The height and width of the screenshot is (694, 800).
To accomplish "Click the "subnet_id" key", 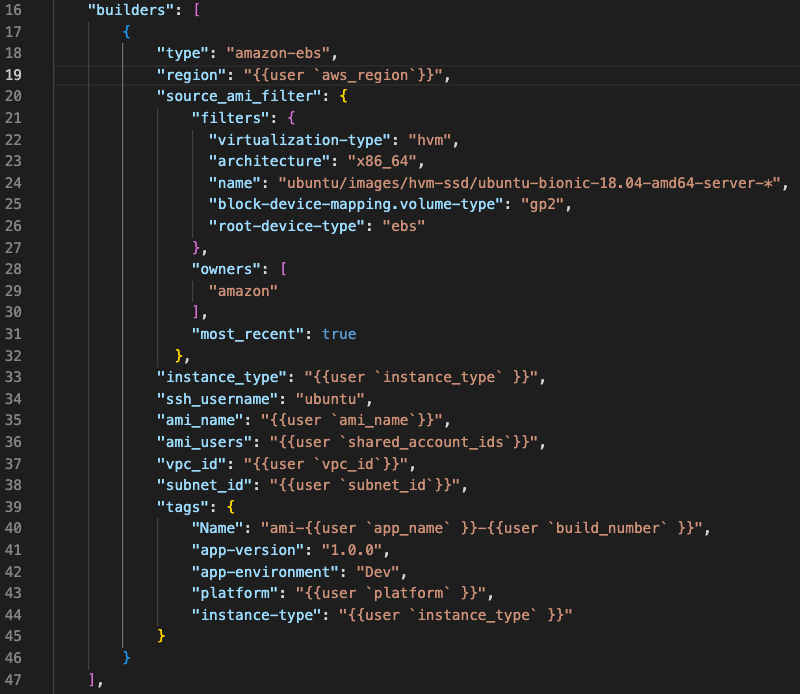I will (205, 485).
